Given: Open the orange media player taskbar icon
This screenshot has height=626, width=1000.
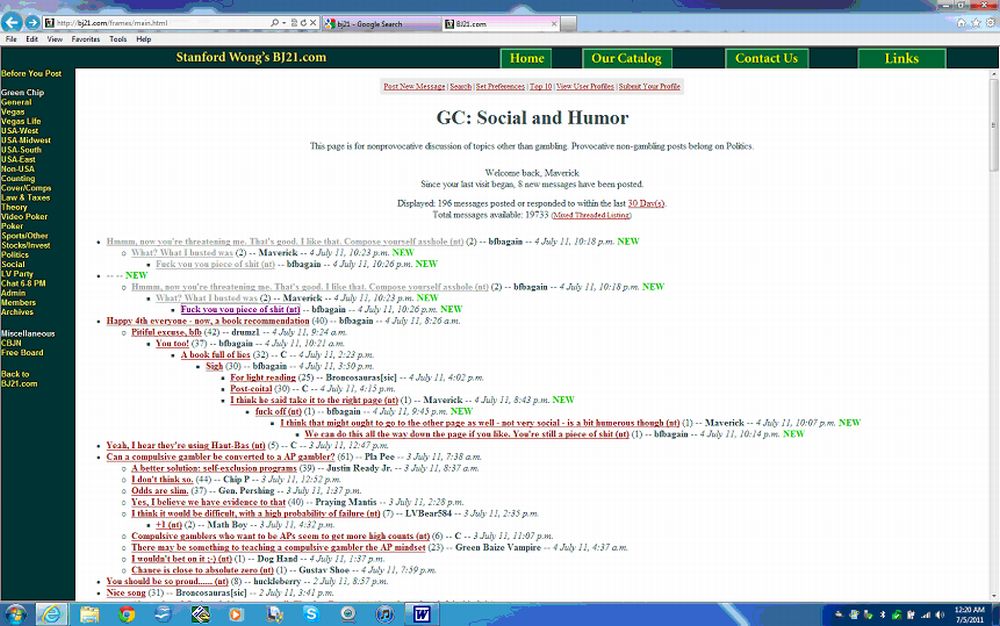Looking at the screenshot, I should click(235, 614).
